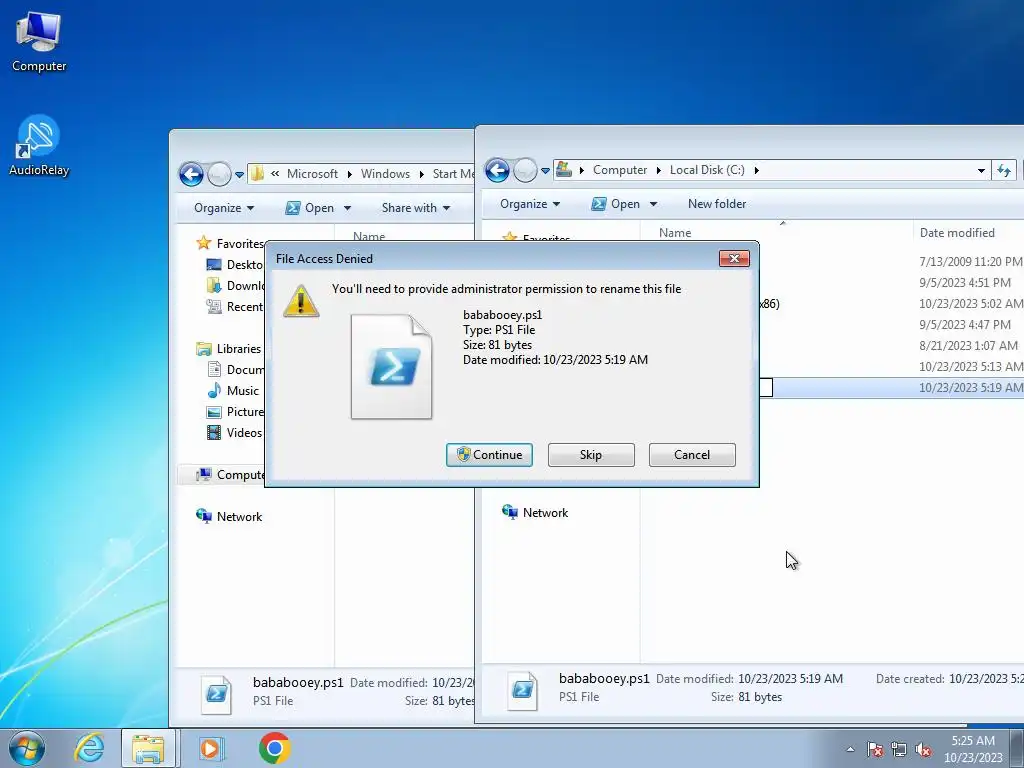Click the warning triangle icon in dialog
1024x768 pixels.
pyautogui.click(x=301, y=301)
